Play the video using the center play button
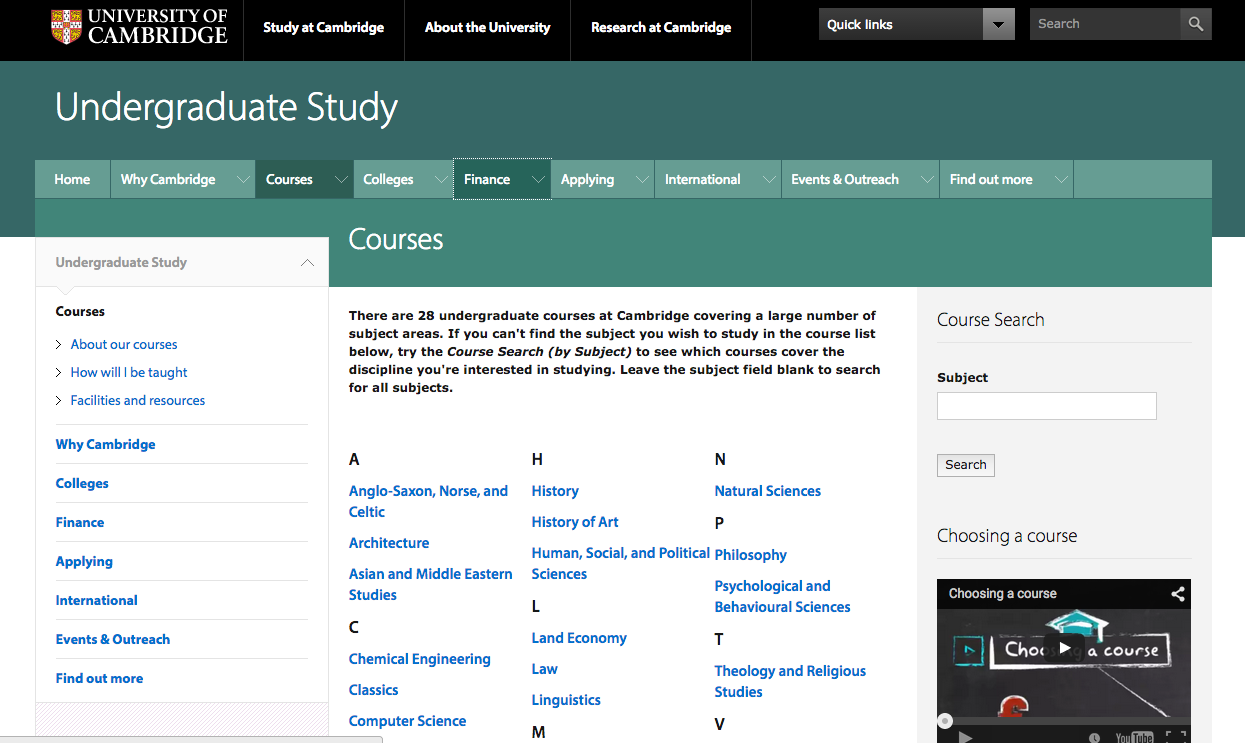Image resolution: width=1245 pixels, height=743 pixels. point(1064,648)
